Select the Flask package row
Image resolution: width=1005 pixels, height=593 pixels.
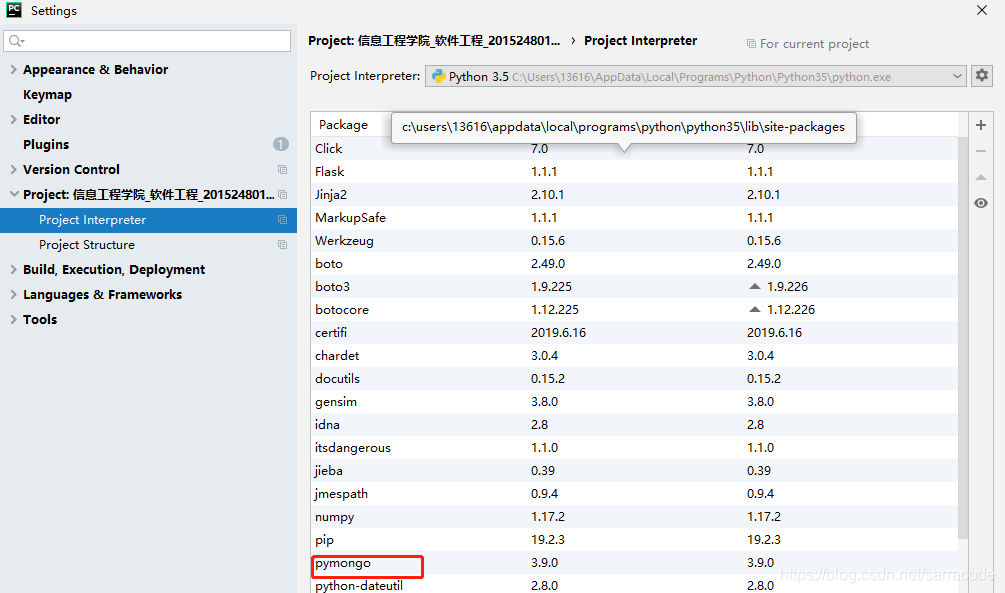click(635, 172)
